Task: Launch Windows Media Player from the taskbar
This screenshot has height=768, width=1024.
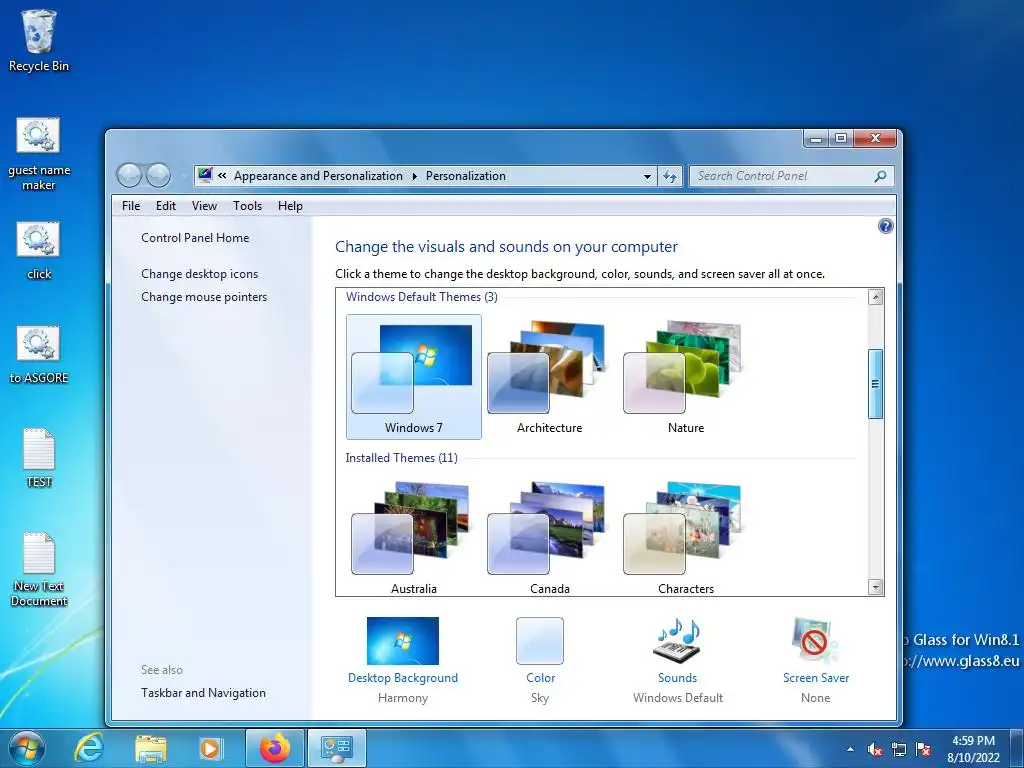Action: pos(210,748)
